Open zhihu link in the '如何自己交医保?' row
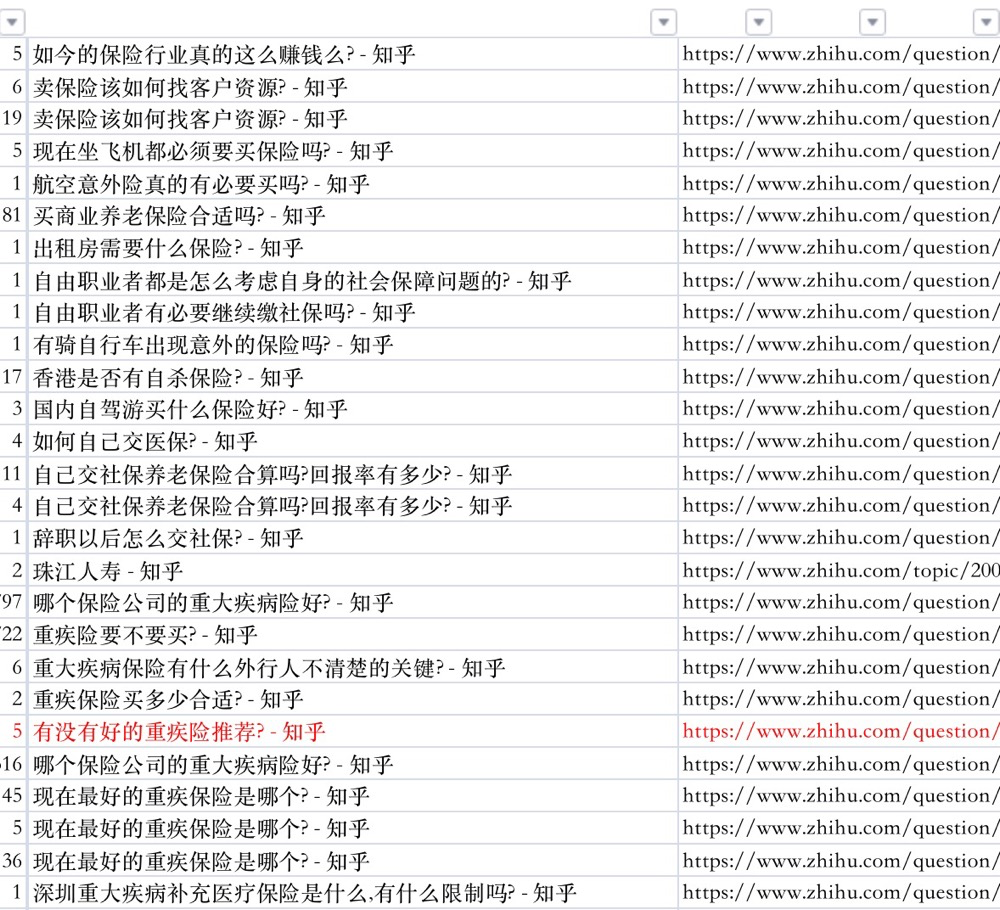This screenshot has height=910, width=1000. [x=841, y=441]
